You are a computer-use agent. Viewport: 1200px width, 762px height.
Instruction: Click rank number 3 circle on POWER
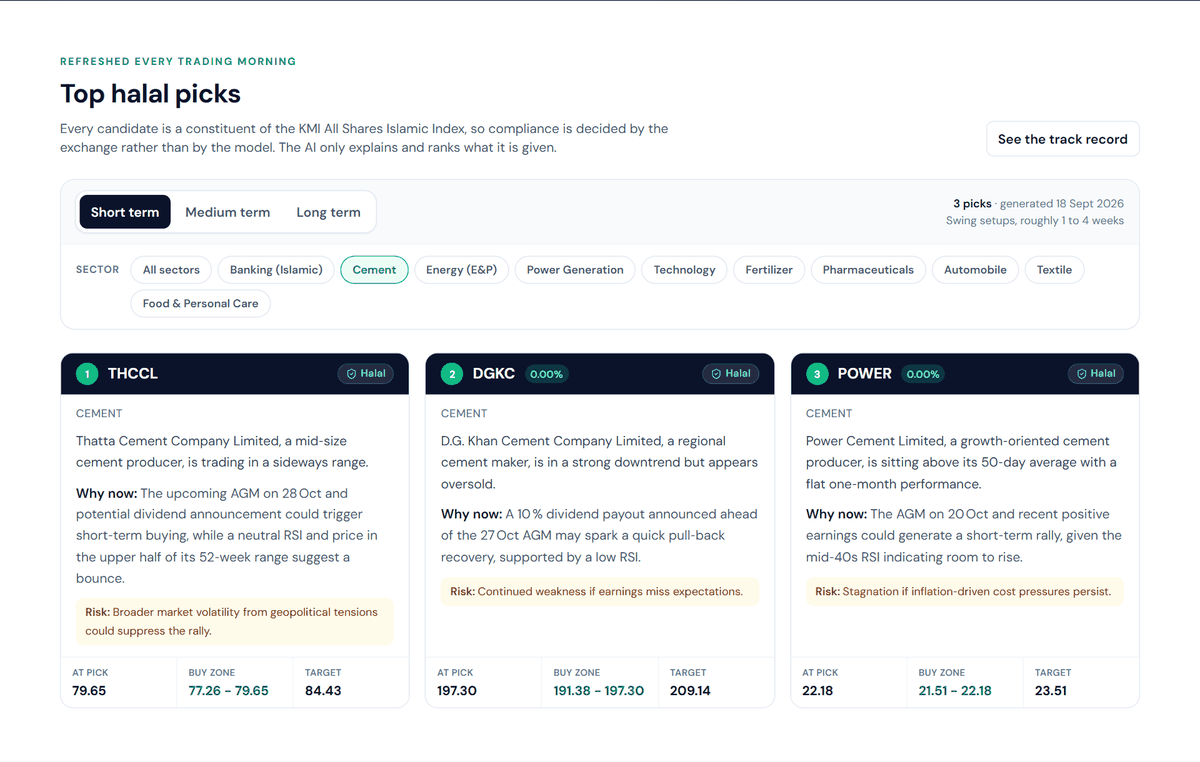817,374
